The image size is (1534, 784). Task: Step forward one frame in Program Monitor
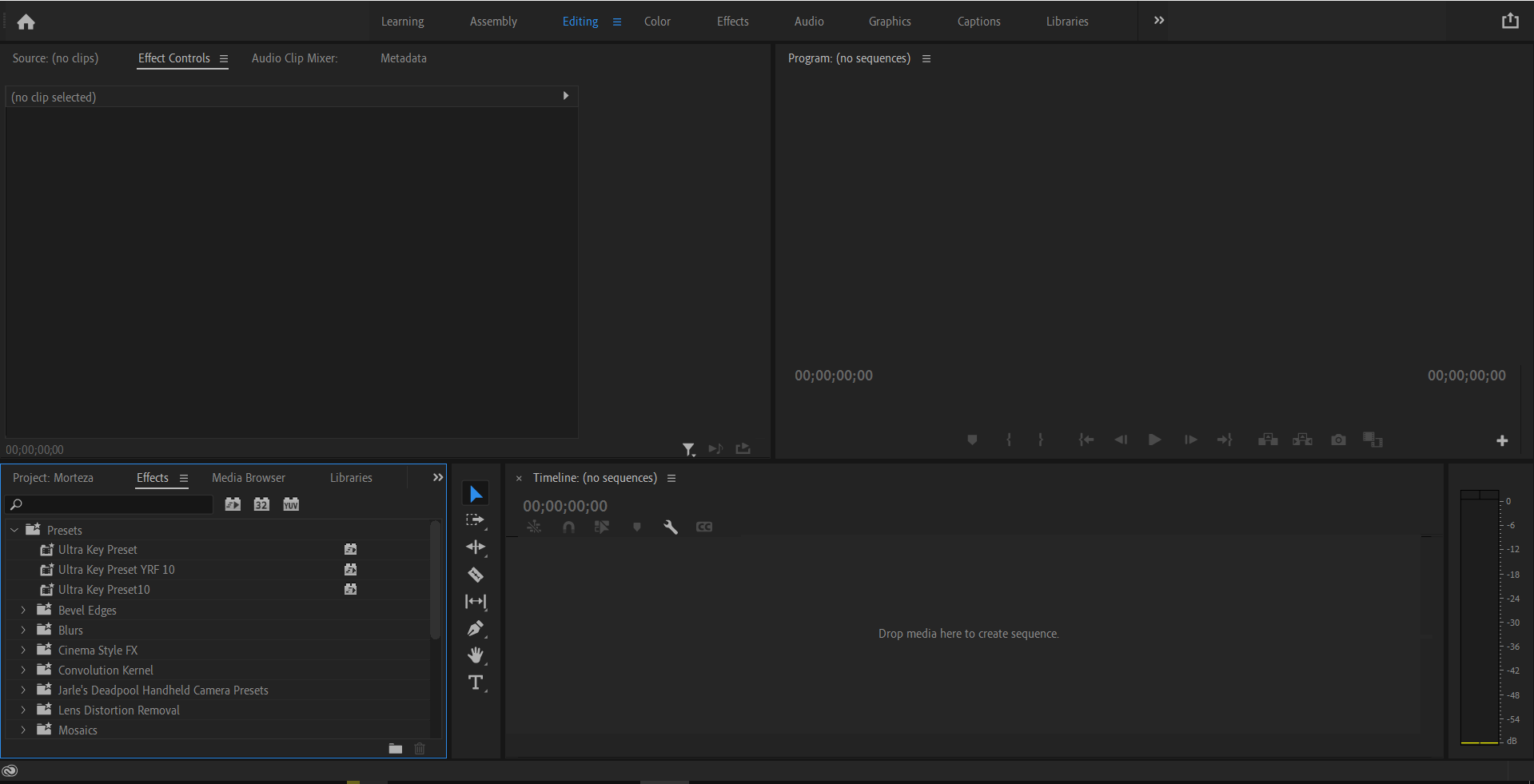[1190, 440]
